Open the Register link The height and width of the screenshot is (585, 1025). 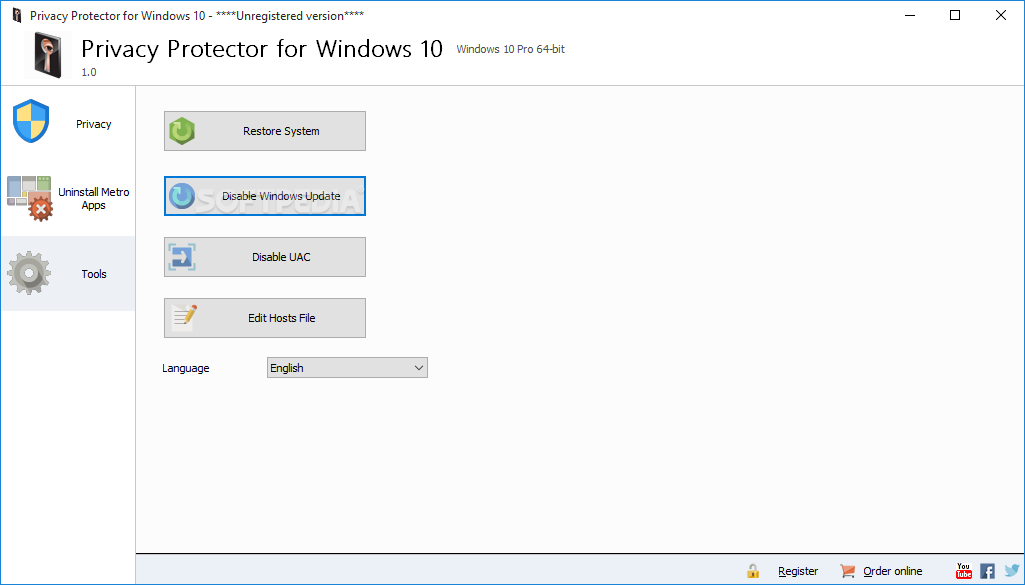[x=798, y=571]
